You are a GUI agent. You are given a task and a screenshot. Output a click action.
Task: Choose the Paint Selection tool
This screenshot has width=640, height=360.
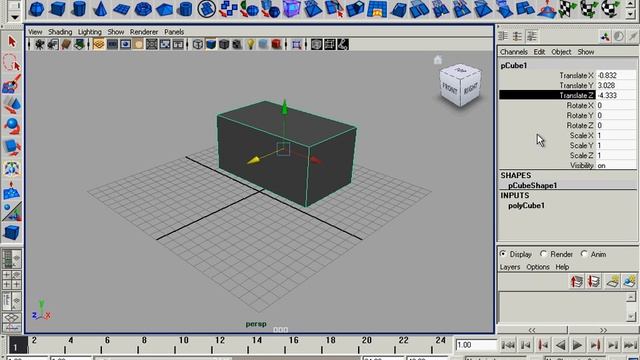pos(11,84)
